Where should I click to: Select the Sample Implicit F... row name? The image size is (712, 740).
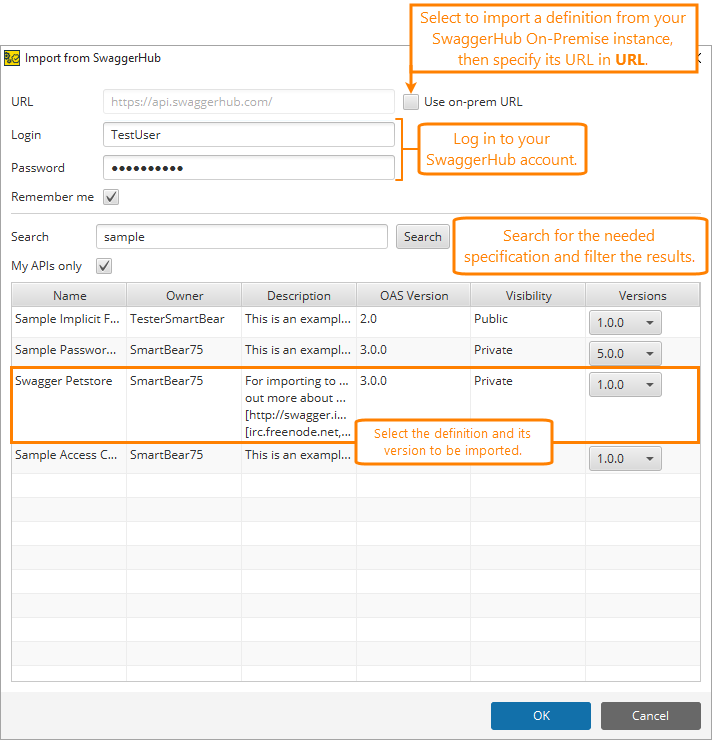point(67,319)
